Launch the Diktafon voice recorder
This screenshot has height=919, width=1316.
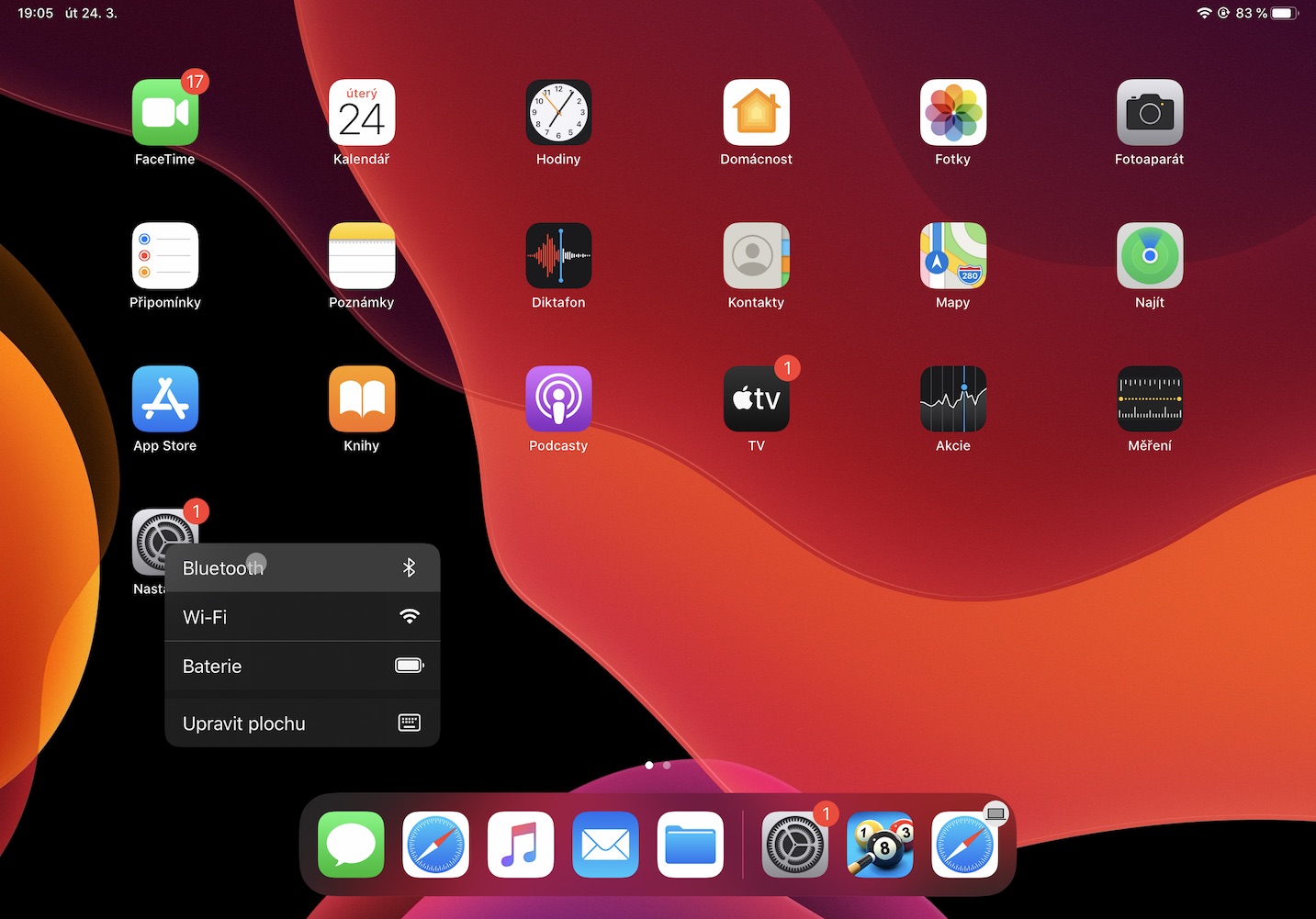558,256
